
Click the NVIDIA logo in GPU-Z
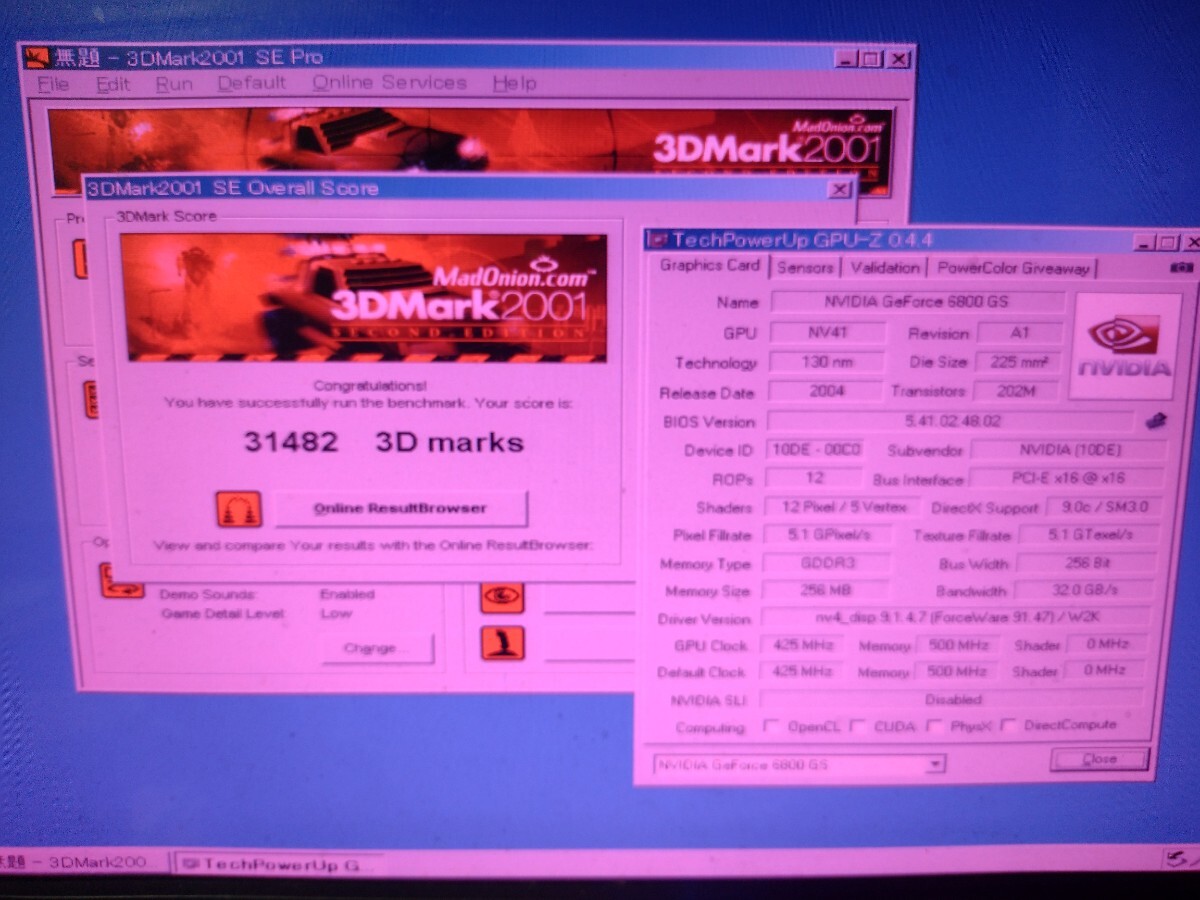point(1124,346)
